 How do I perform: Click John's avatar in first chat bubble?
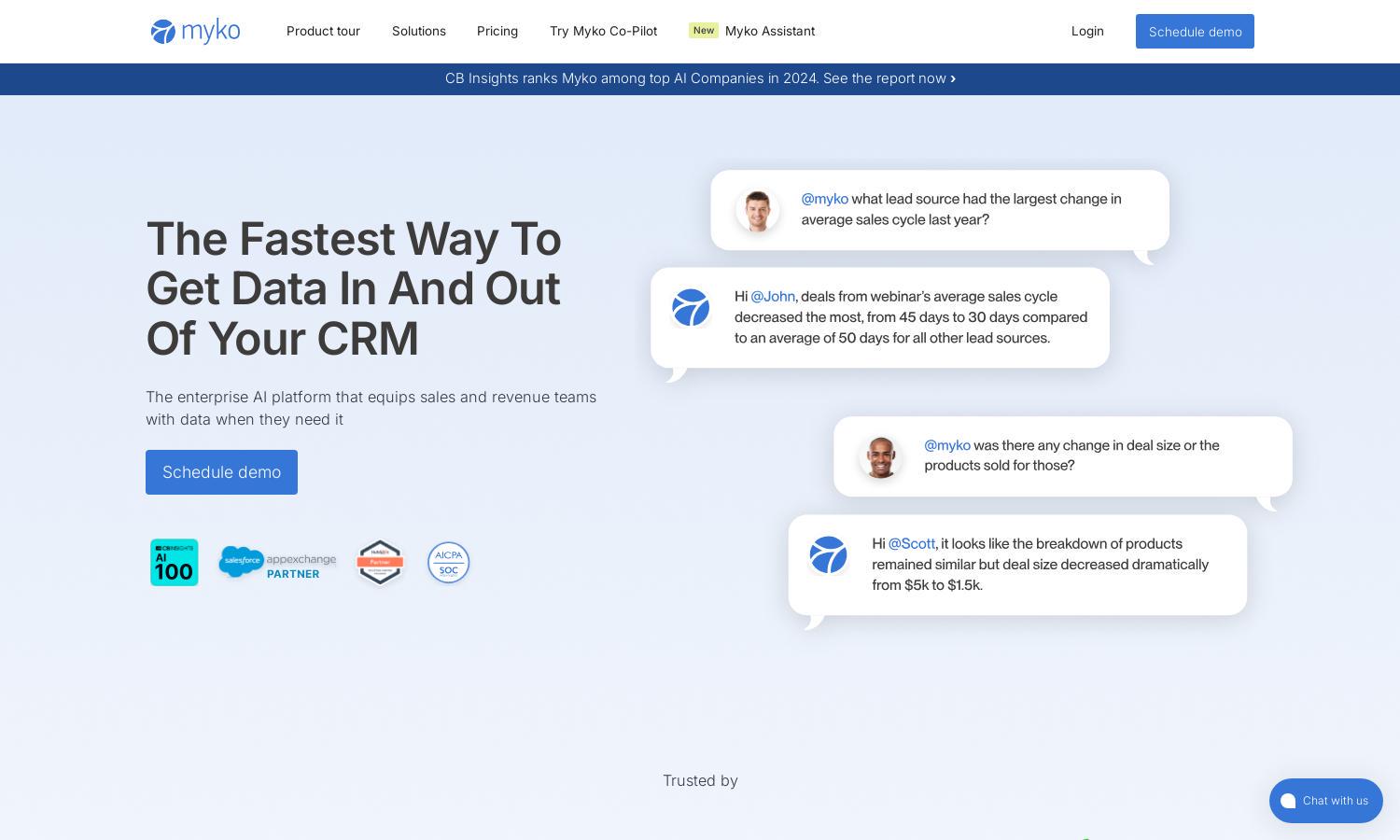758,210
